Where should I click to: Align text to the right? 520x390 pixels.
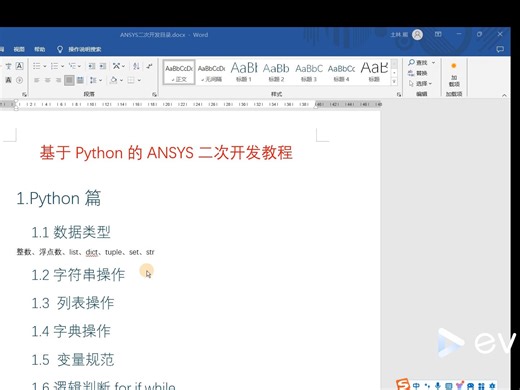(58, 80)
